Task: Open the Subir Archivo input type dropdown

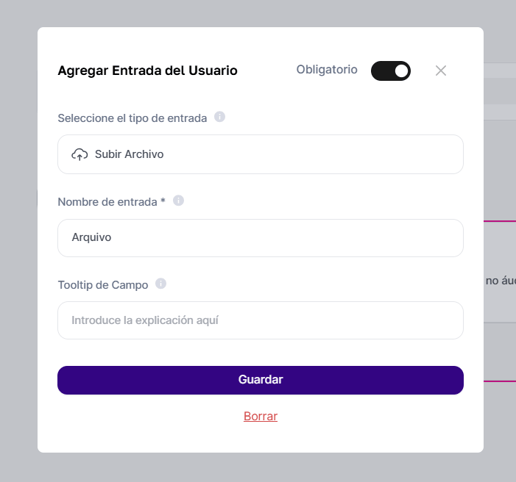Action: tap(260, 154)
